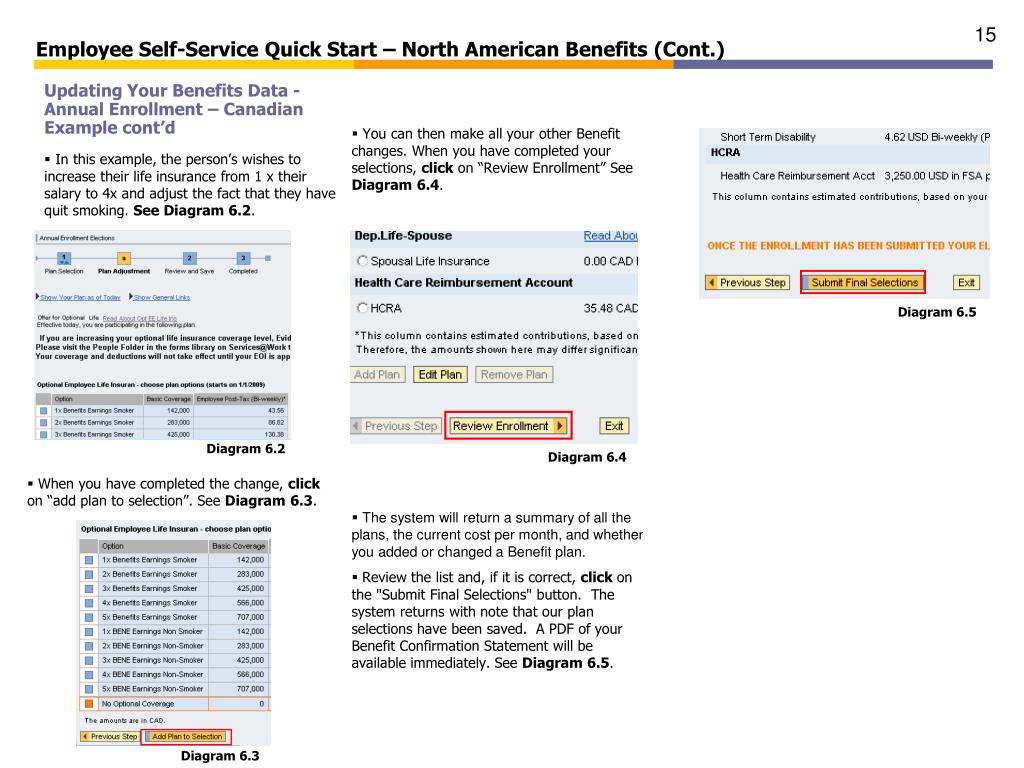This screenshot has height=768, width=1024.
Task: Click the Dep.Life-Spouse section heading
Action: point(403,236)
